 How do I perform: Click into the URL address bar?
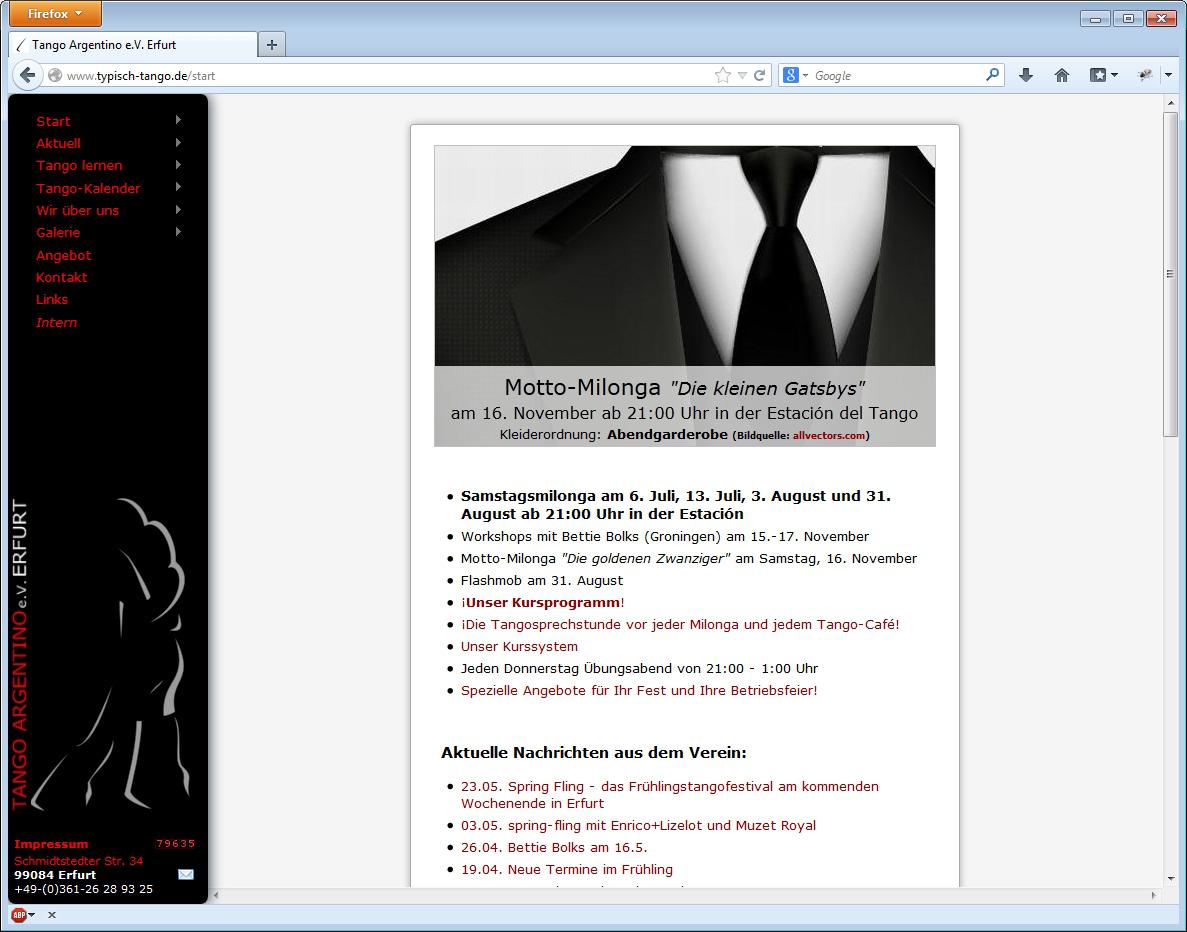[x=380, y=75]
